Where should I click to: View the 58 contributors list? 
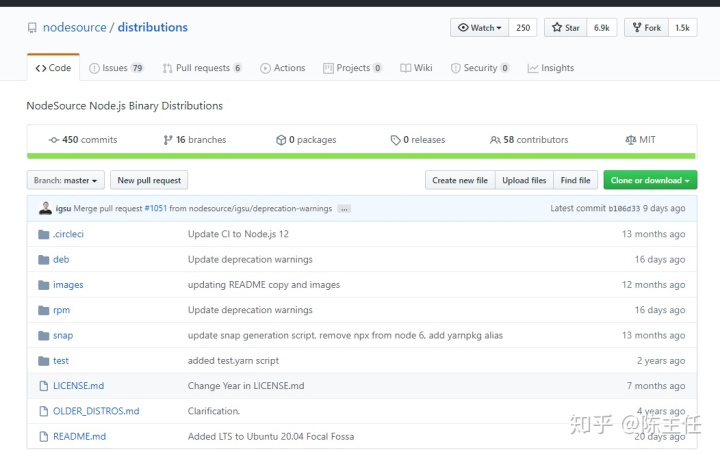(x=529, y=140)
